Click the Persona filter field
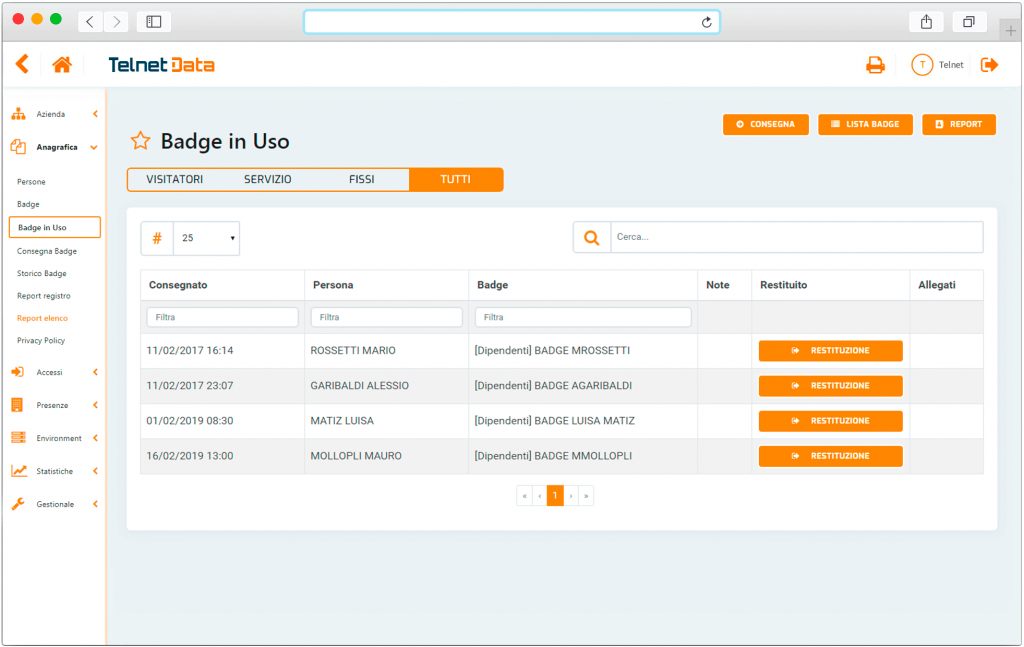 [387, 317]
